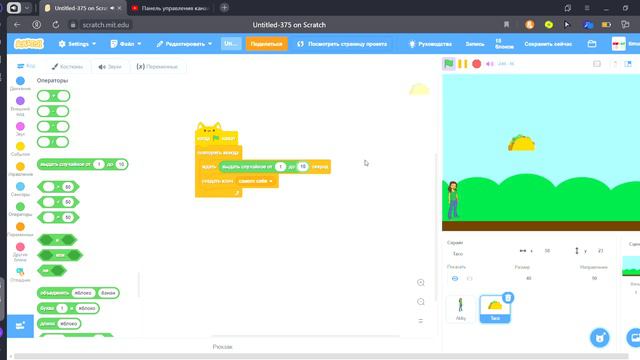
Task: Stop the project with the red stop icon
Action: coord(476,64)
